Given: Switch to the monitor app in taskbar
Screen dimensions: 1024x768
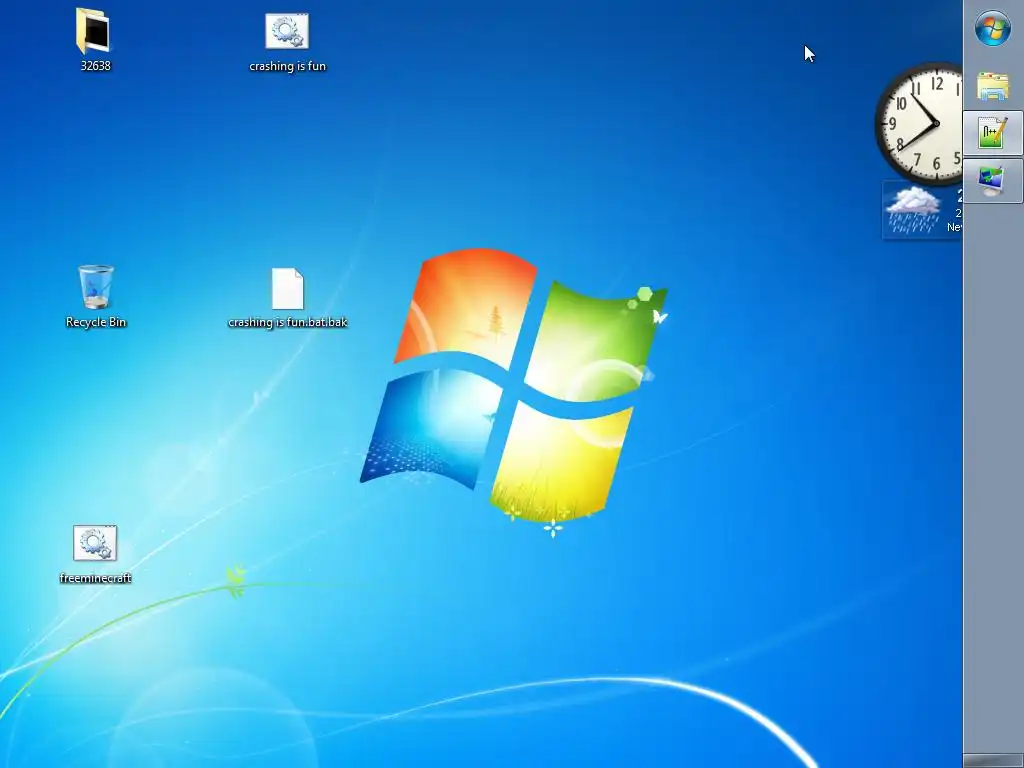Looking at the screenshot, I should click(993, 181).
